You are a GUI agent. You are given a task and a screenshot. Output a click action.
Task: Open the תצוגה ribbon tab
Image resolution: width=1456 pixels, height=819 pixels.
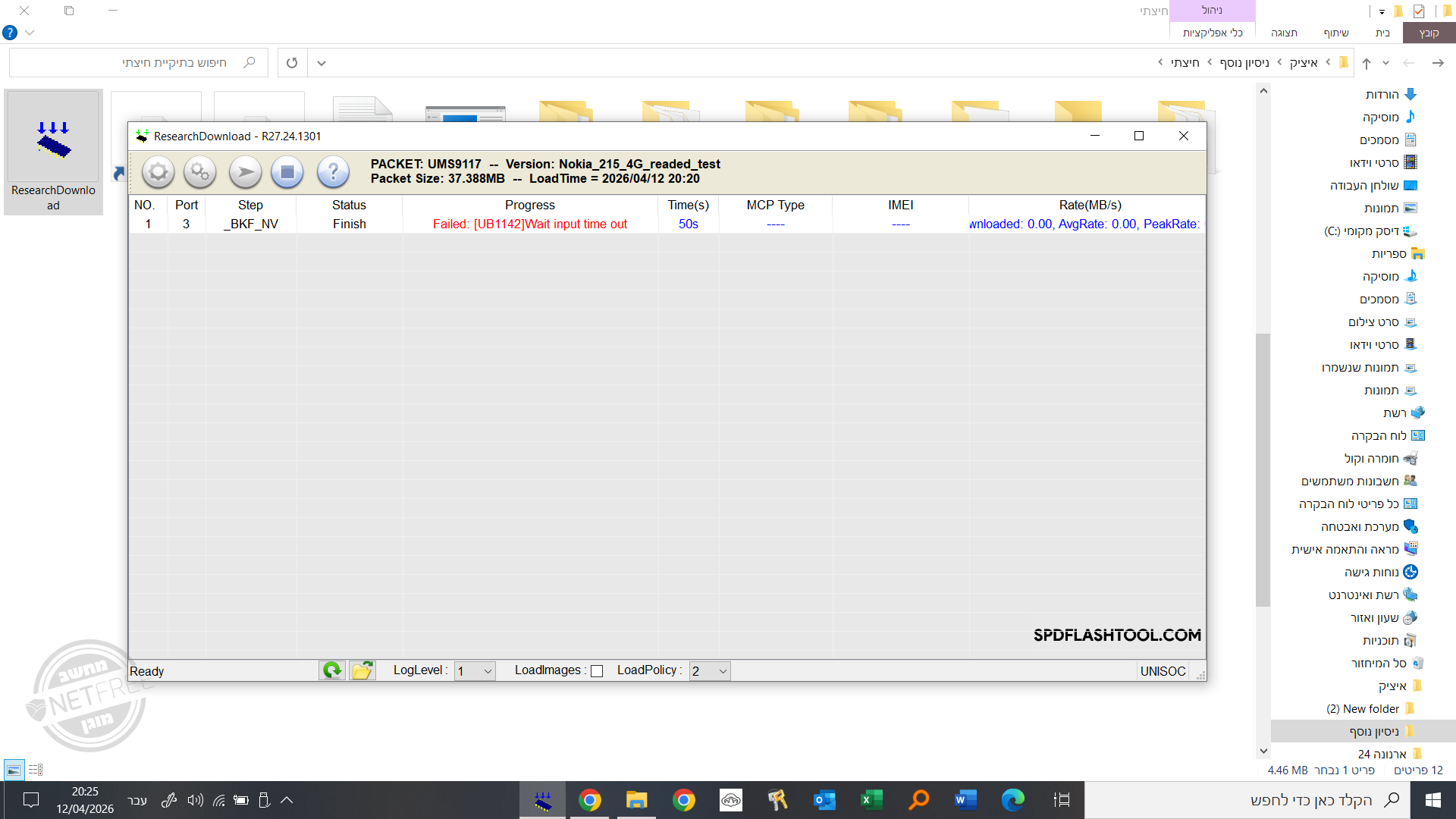[1284, 33]
